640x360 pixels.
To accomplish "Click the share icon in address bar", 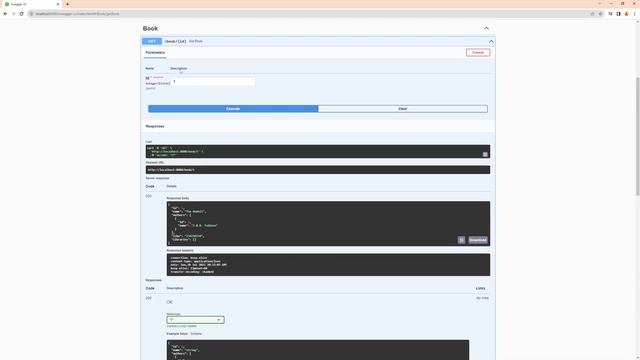I will coord(592,13).
